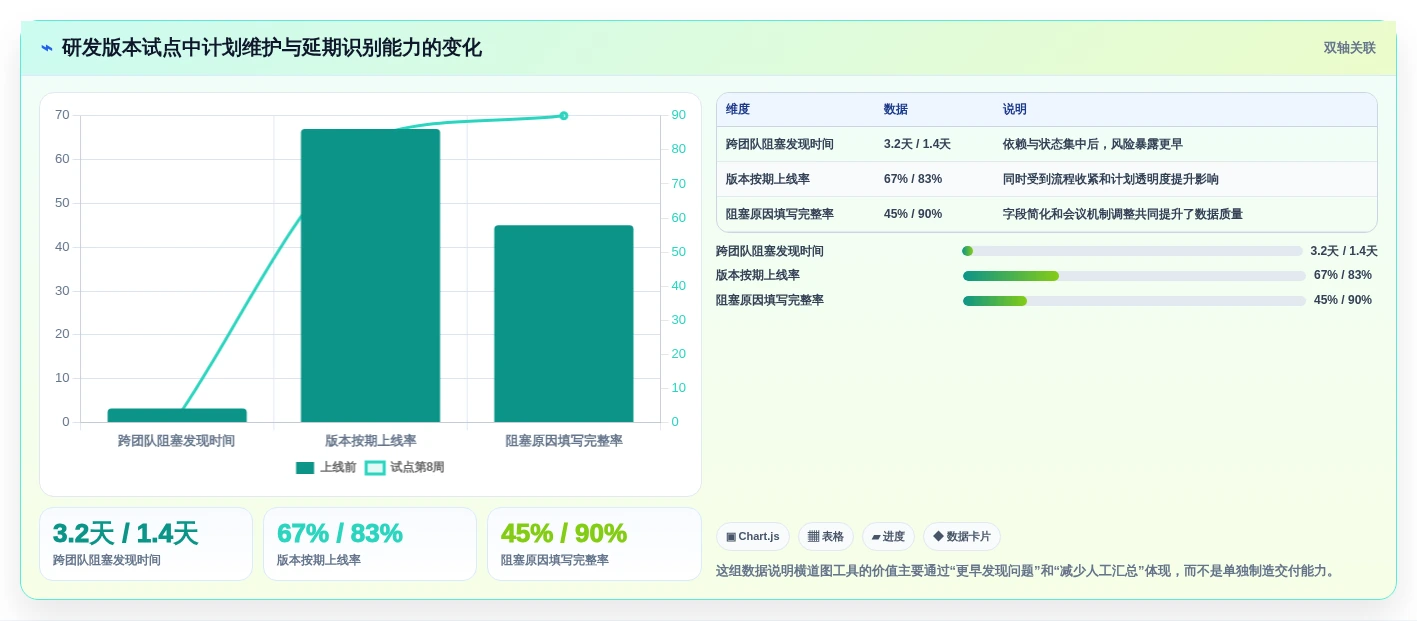Select the 阻塞原因填写完整率 bar in chart
The image size is (1417, 621).
click(x=564, y=323)
